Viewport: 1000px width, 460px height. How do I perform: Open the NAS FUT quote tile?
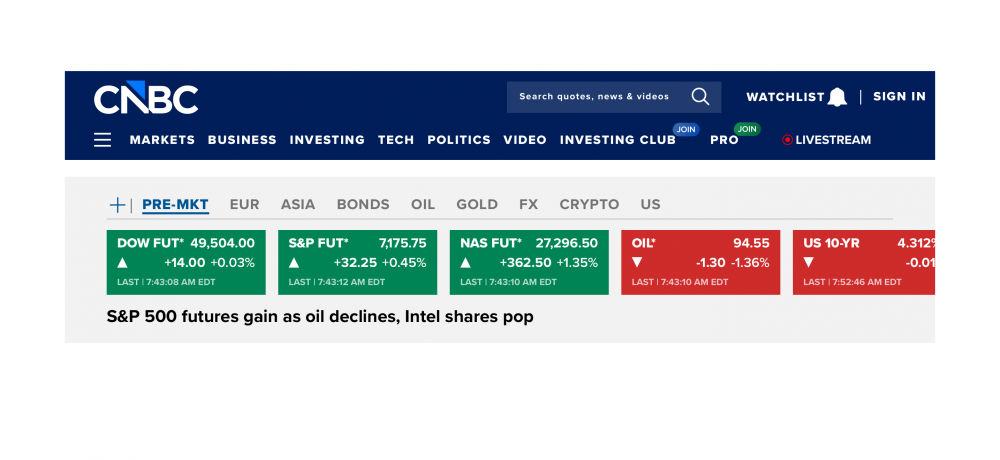coord(529,262)
